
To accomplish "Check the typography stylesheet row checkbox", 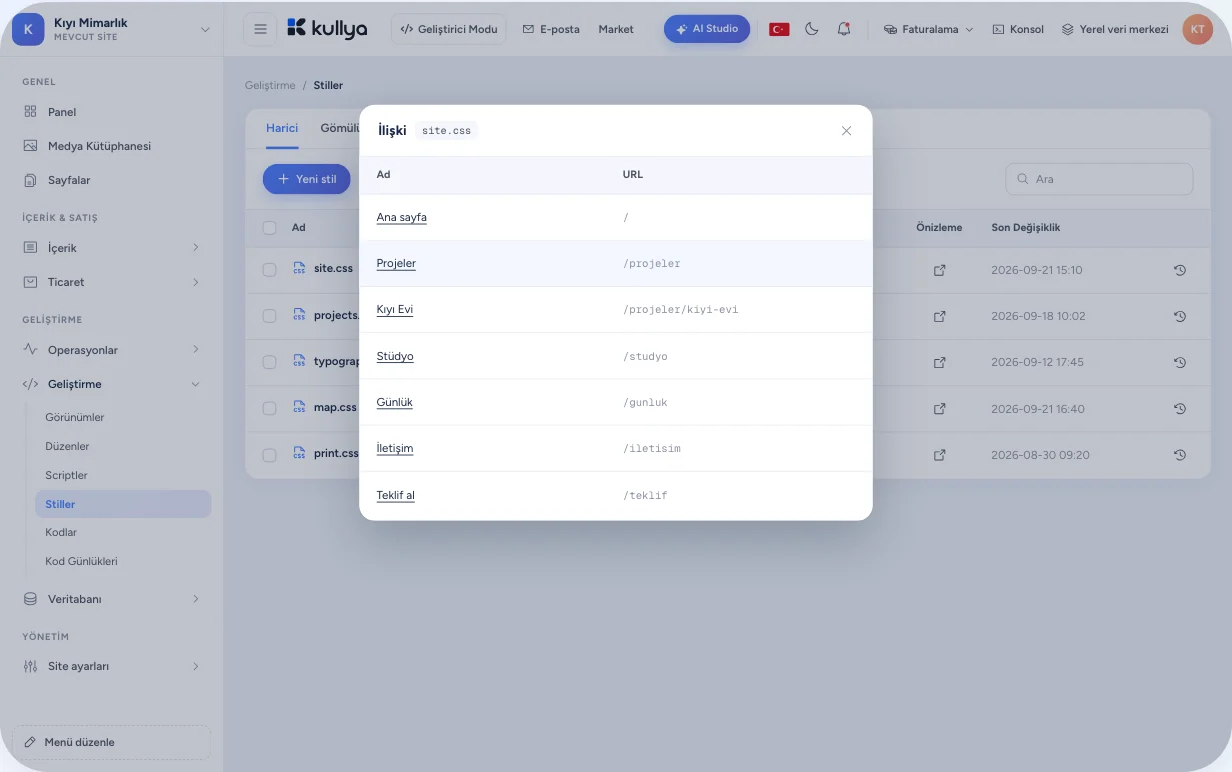I will 269,362.
